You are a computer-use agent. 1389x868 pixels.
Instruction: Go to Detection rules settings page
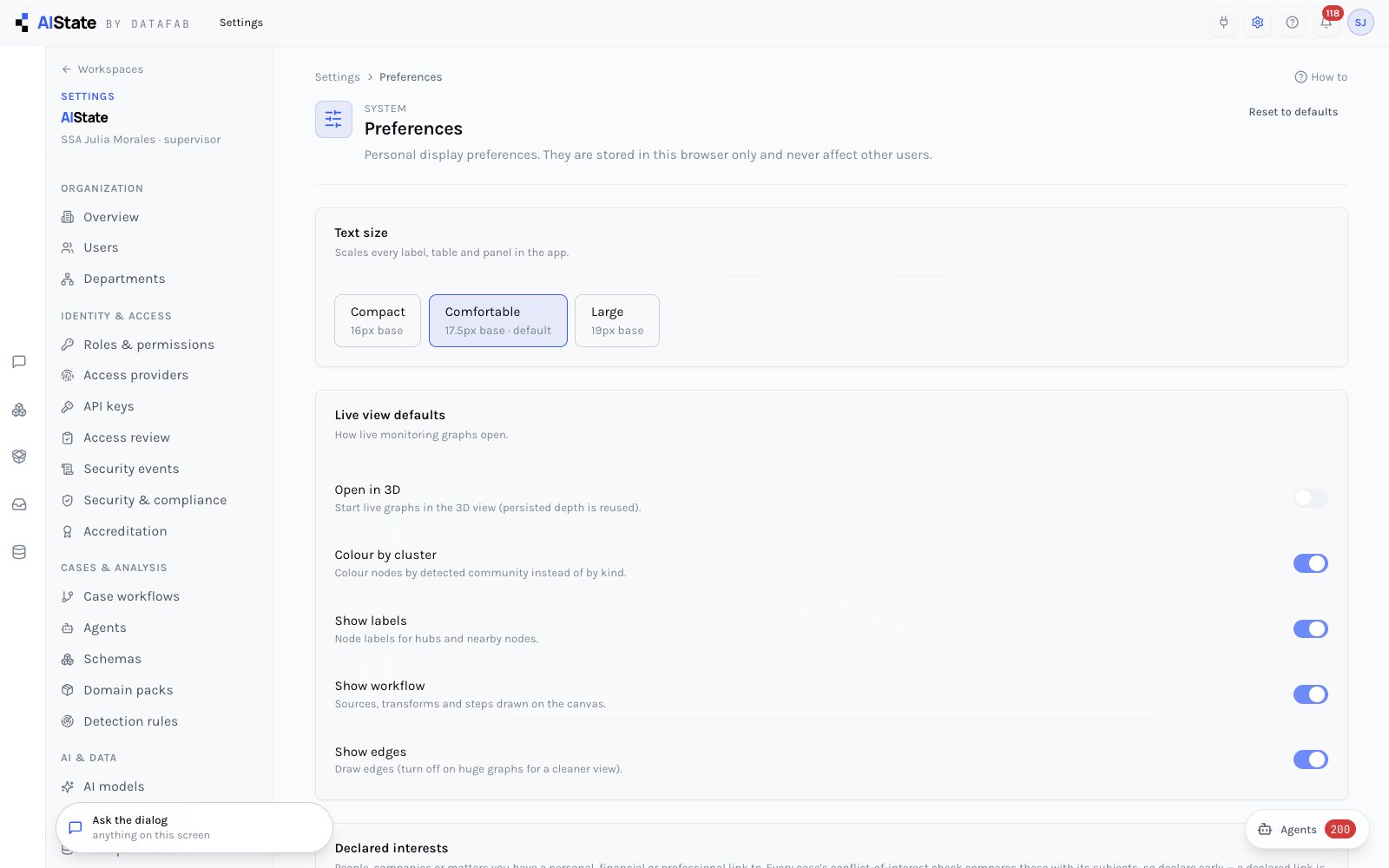tap(130, 721)
